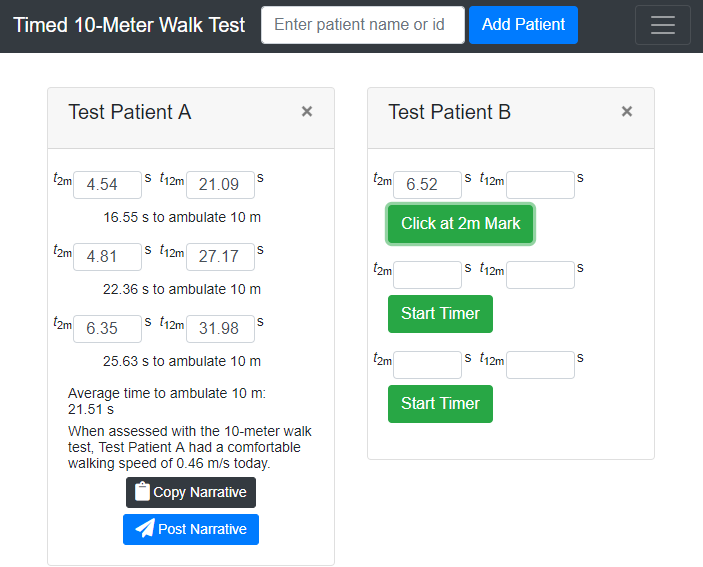Focus the patient name or id field
Viewport: 703px width, 567px height.
[362, 25]
